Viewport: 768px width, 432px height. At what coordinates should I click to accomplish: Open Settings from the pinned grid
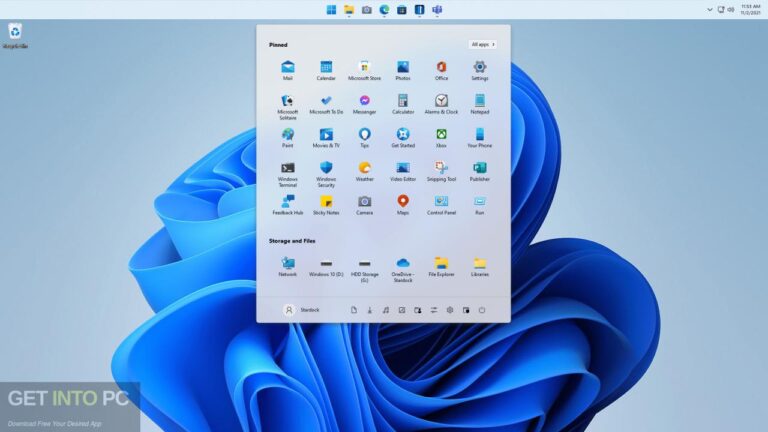480,70
